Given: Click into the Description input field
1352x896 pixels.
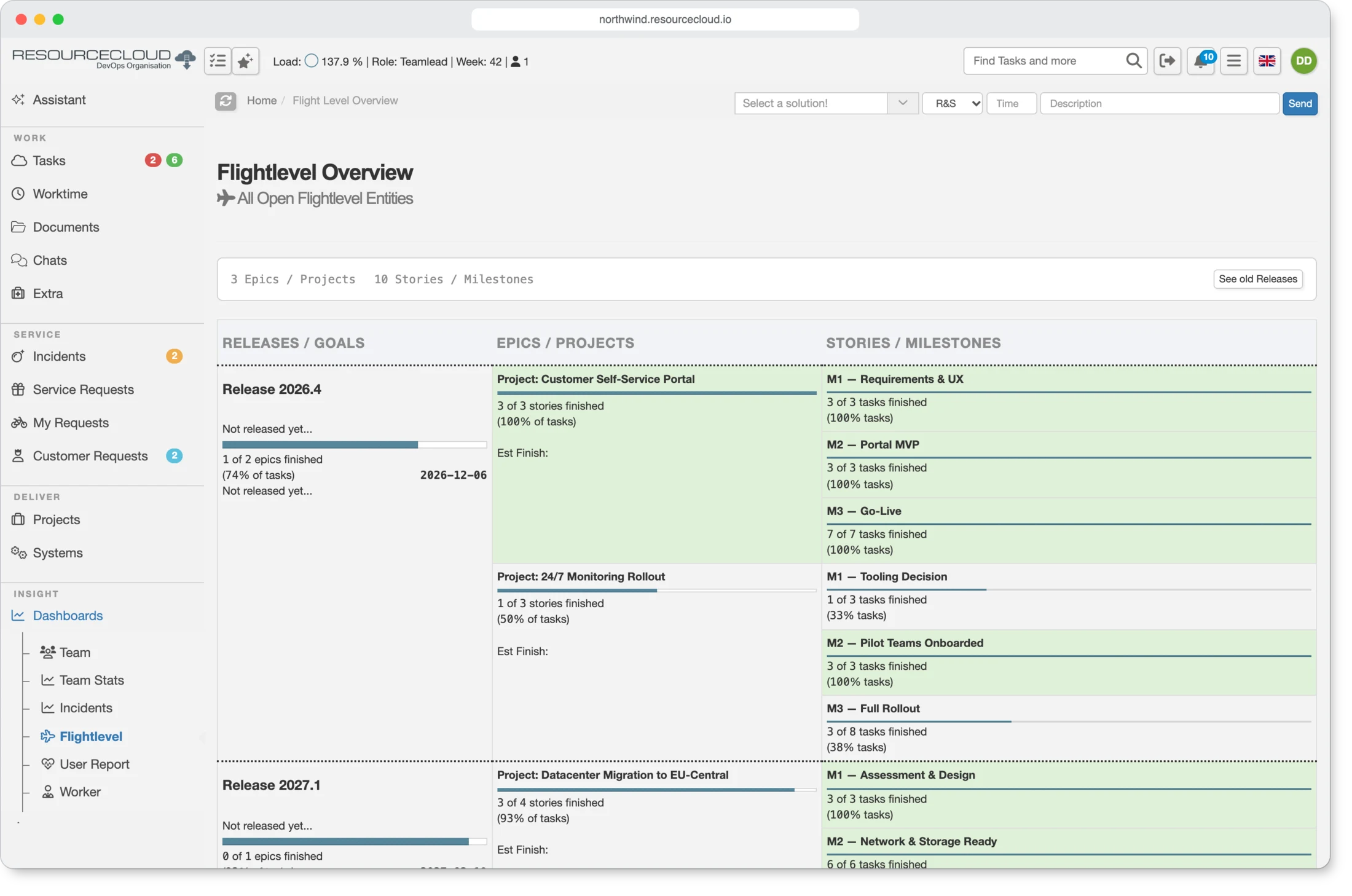Looking at the screenshot, I should point(1159,103).
